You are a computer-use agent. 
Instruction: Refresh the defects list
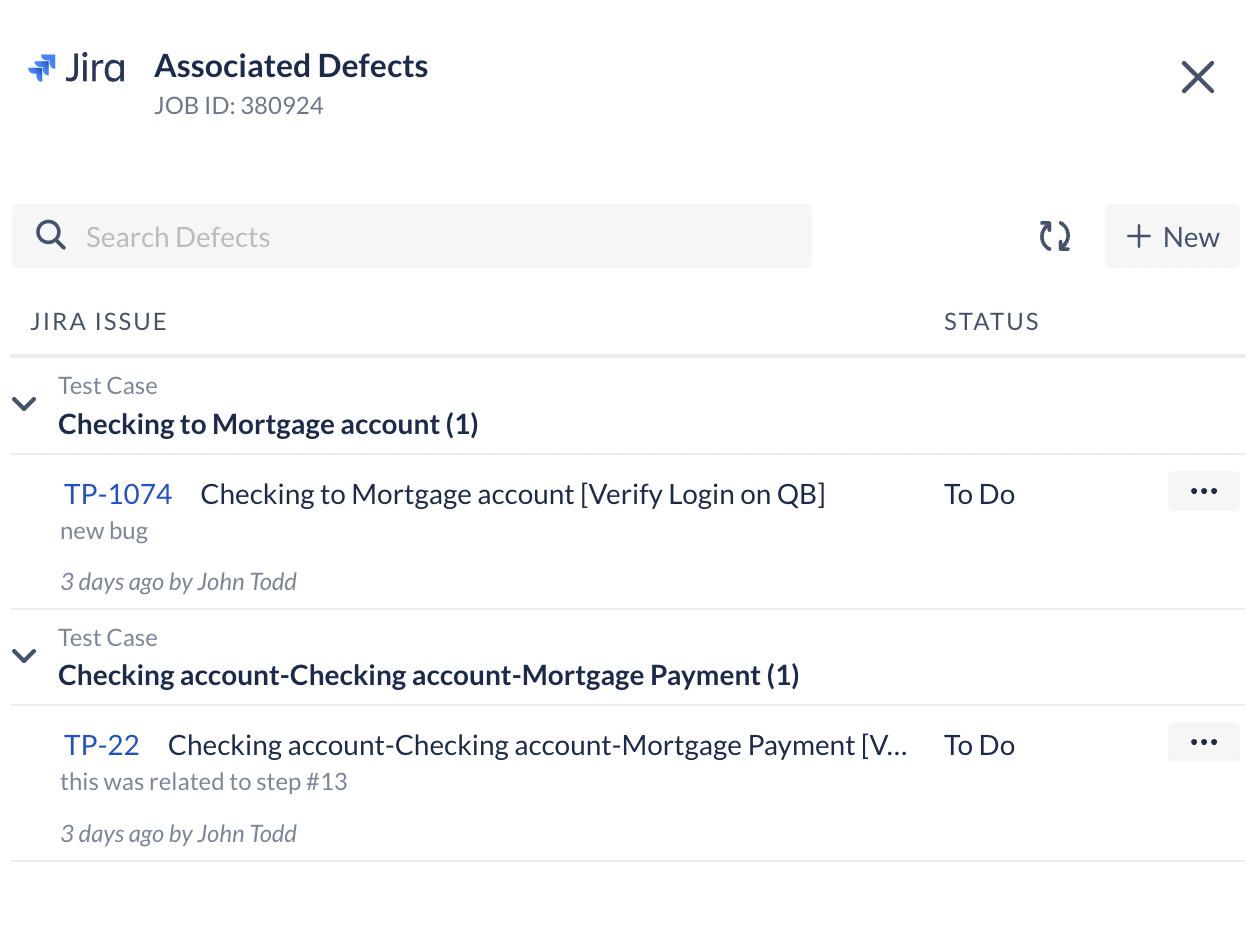(1054, 236)
